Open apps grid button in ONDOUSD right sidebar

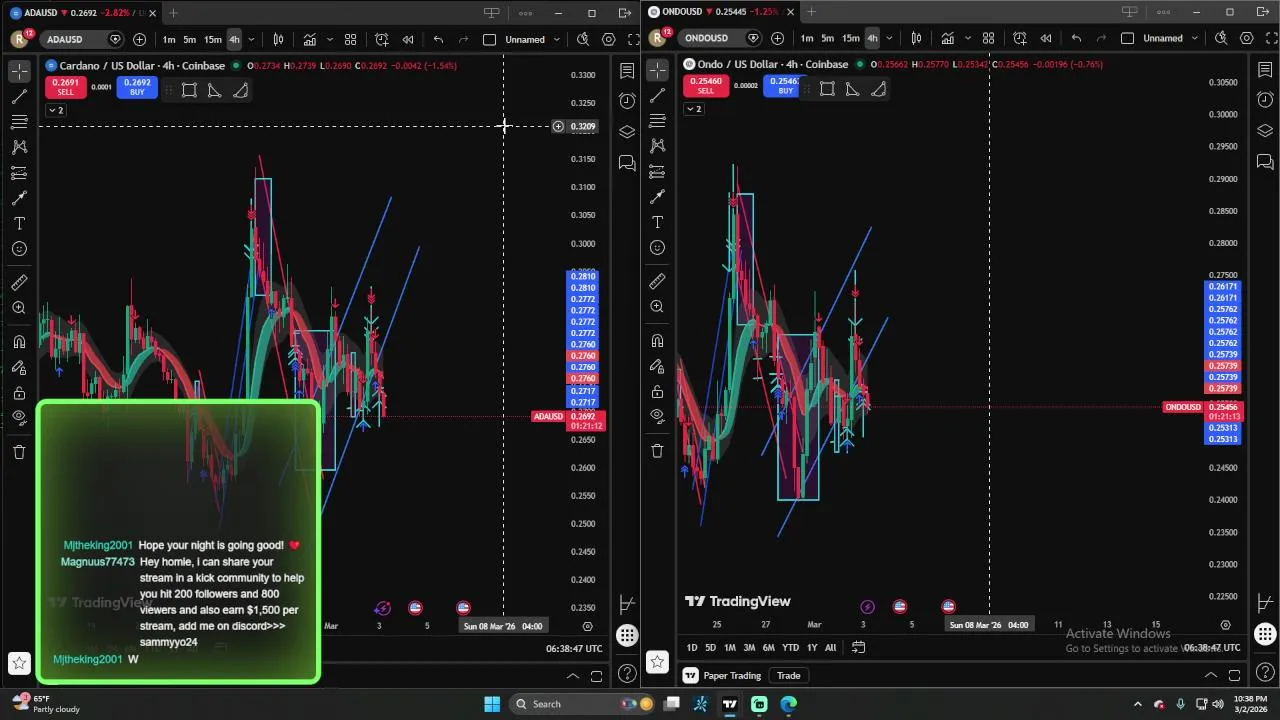pyautogui.click(x=1265, y=634)
